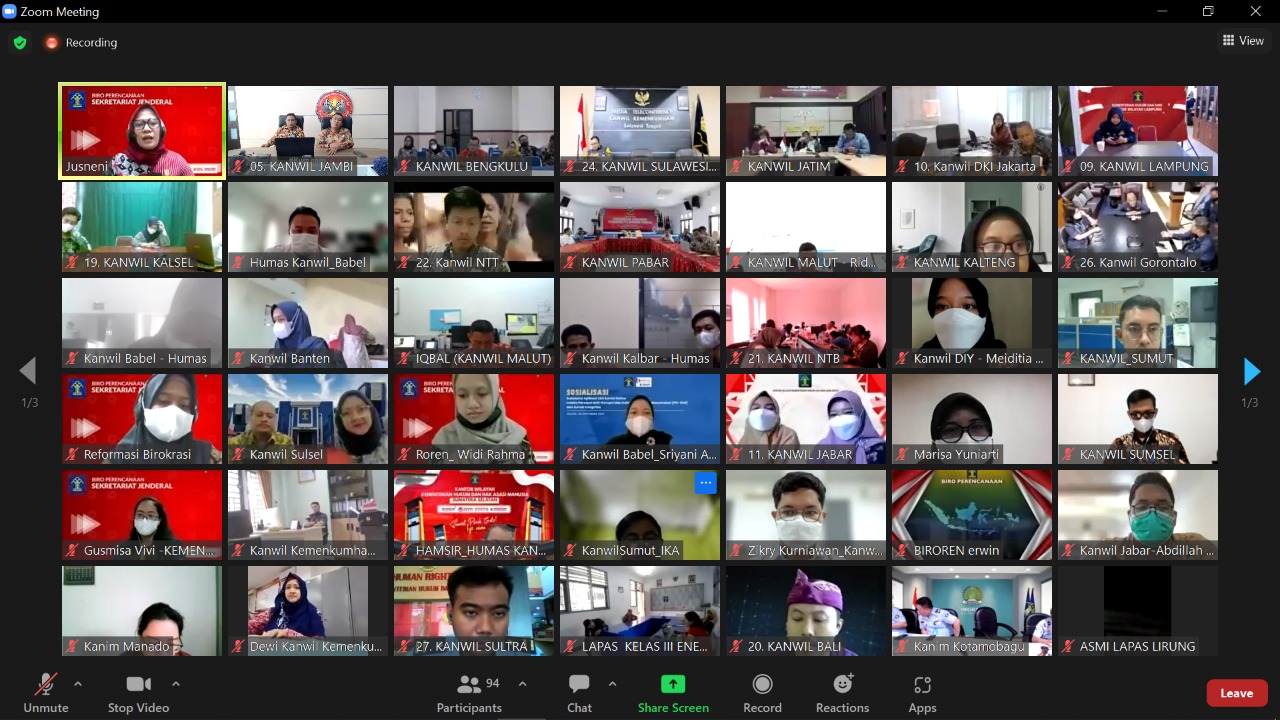This screenshot has width=1280, height=720.
Task: Go to next gallery page arrow
Action: [x=1251, y=371]
